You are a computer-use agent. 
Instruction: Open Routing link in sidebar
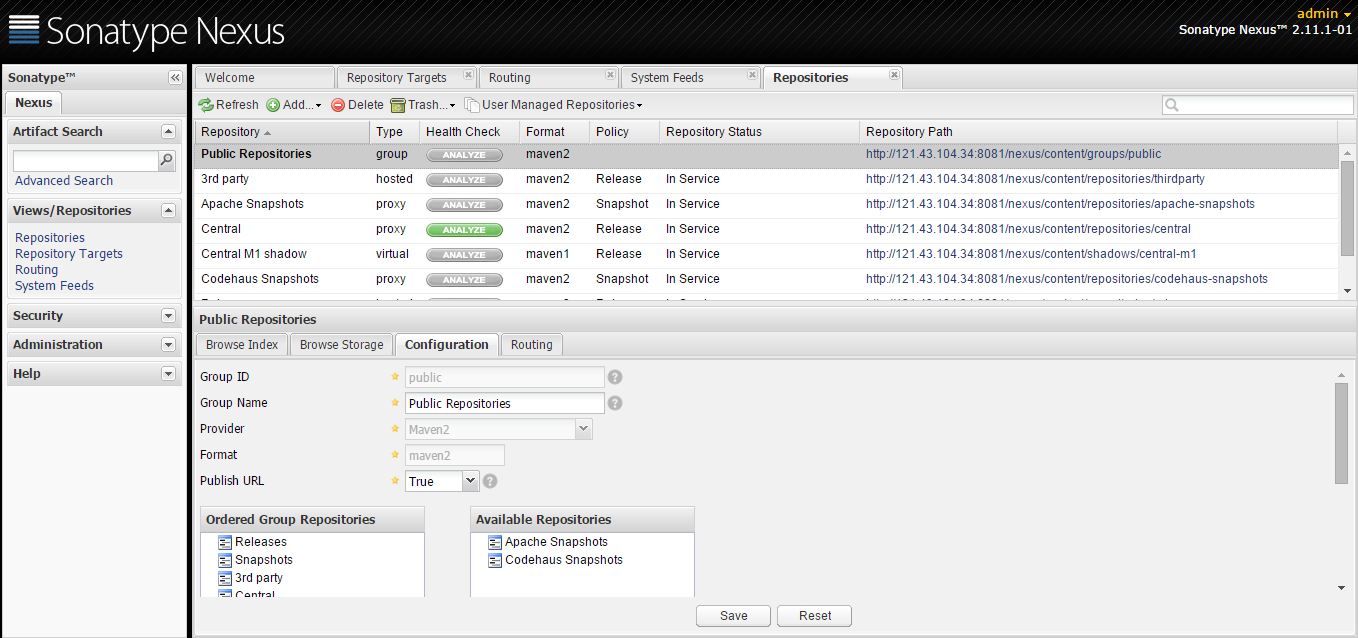pos(37,270)
